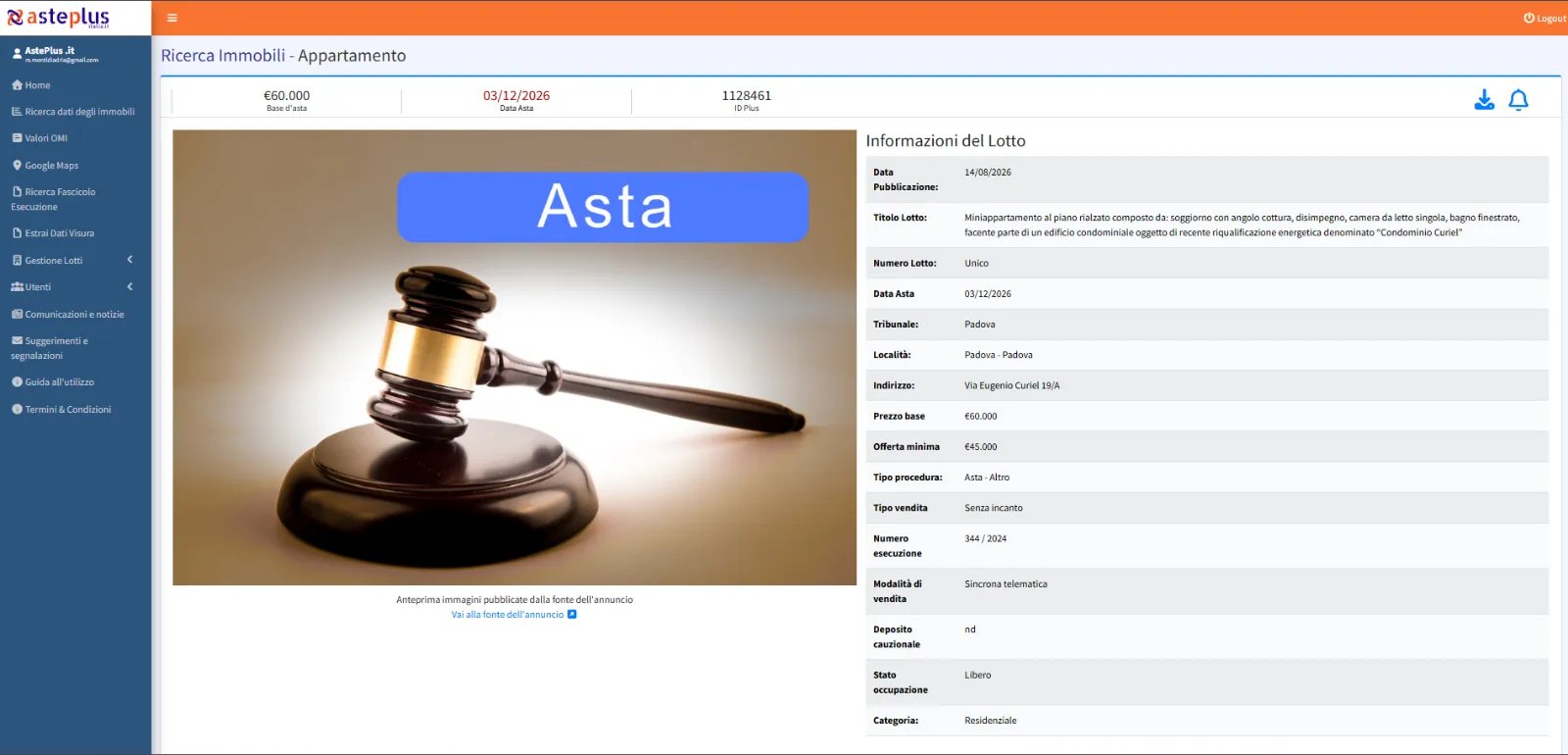Click the 'Sincrona telematica' value

pos(1005,584)
